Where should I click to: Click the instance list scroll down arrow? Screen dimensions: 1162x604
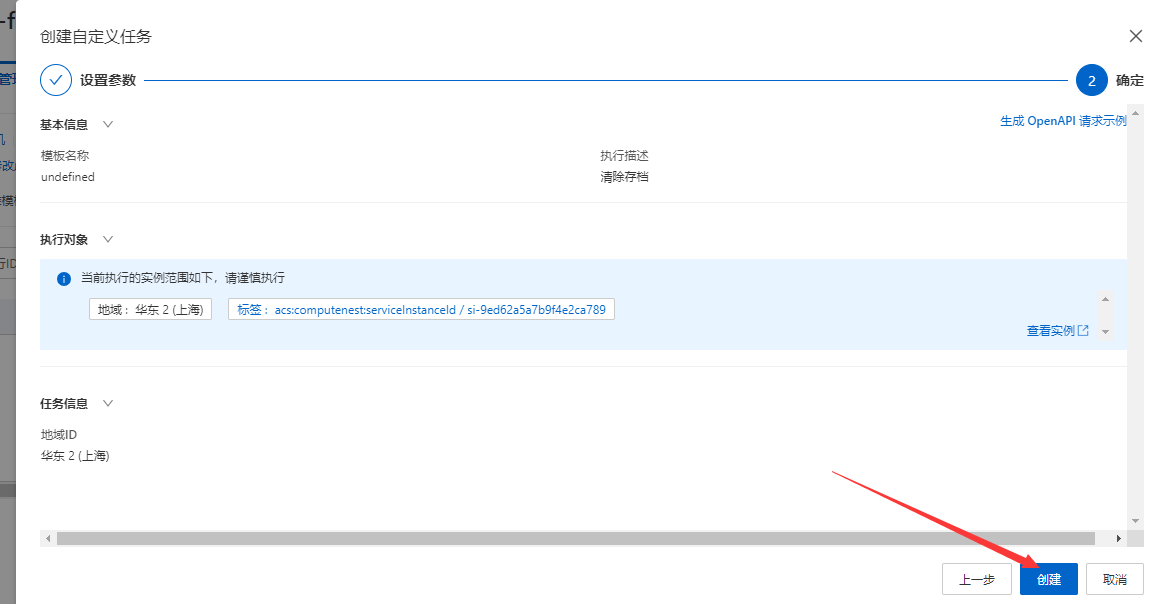(x=1105, y=332)
